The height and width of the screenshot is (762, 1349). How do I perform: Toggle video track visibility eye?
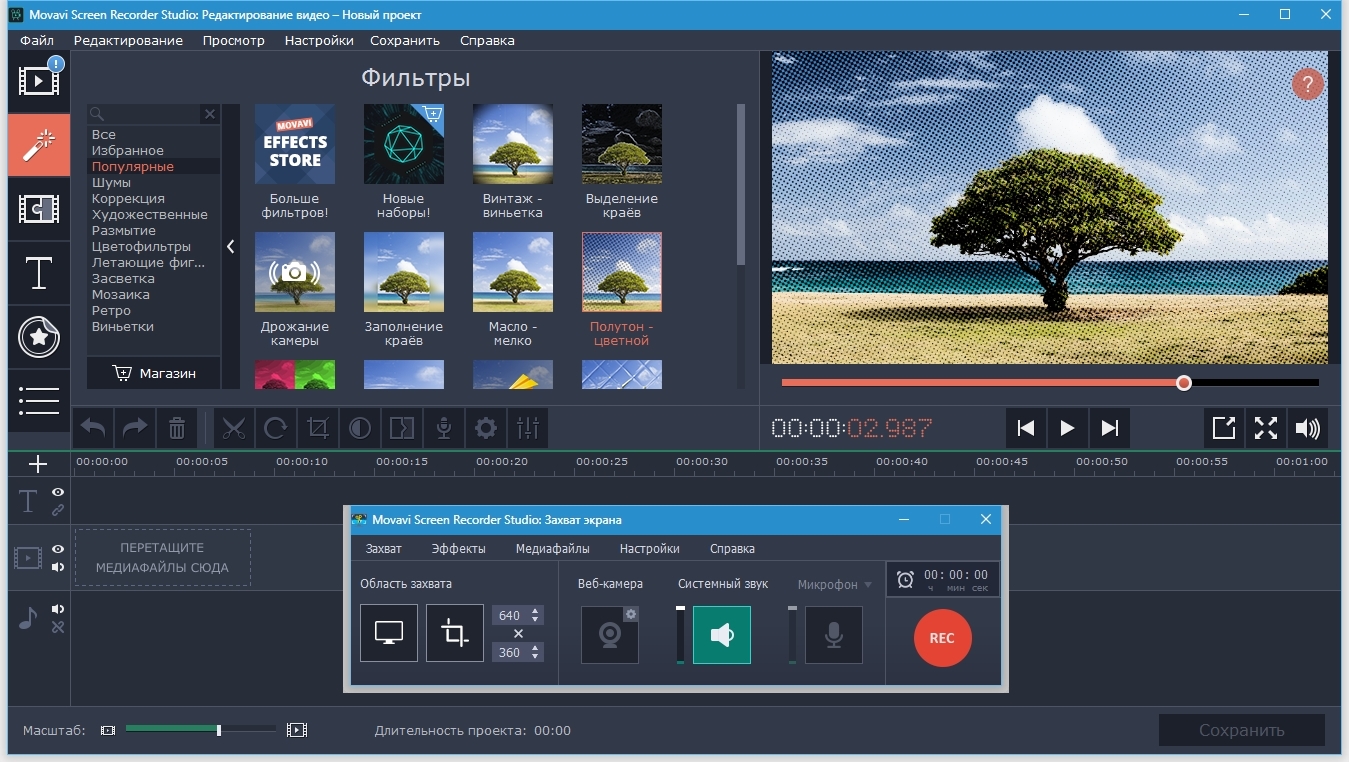[x=58, y=549]
